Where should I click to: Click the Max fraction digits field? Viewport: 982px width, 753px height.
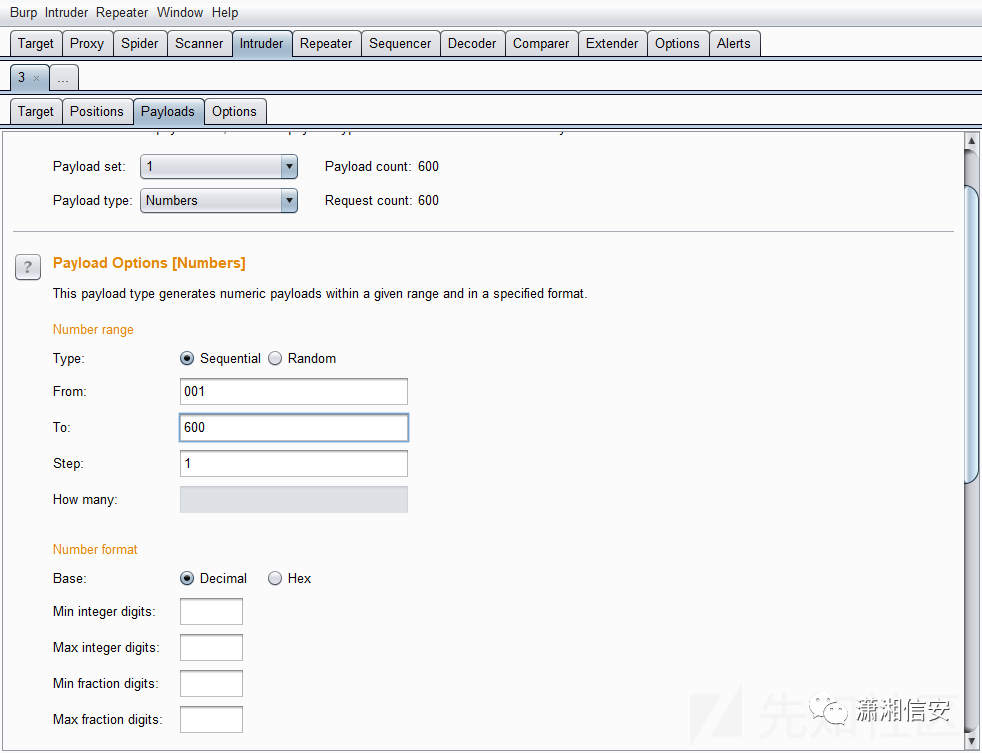pyautogui.click(x=212, y=719)
